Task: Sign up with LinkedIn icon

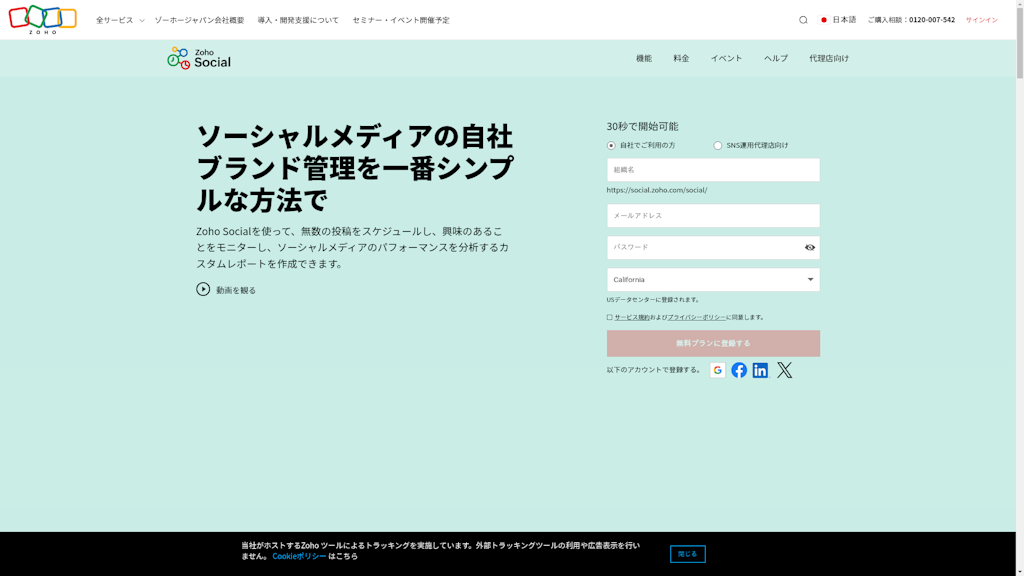Action: (760, 370)
